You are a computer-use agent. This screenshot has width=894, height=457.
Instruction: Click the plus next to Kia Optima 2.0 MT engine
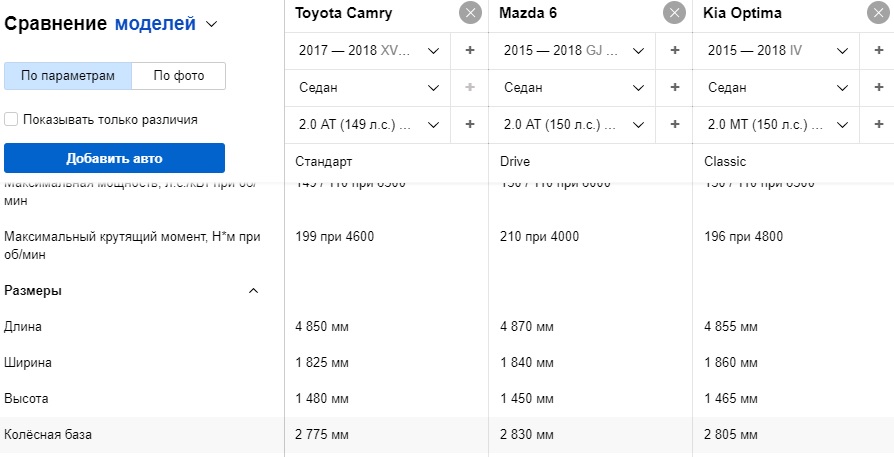879,124
